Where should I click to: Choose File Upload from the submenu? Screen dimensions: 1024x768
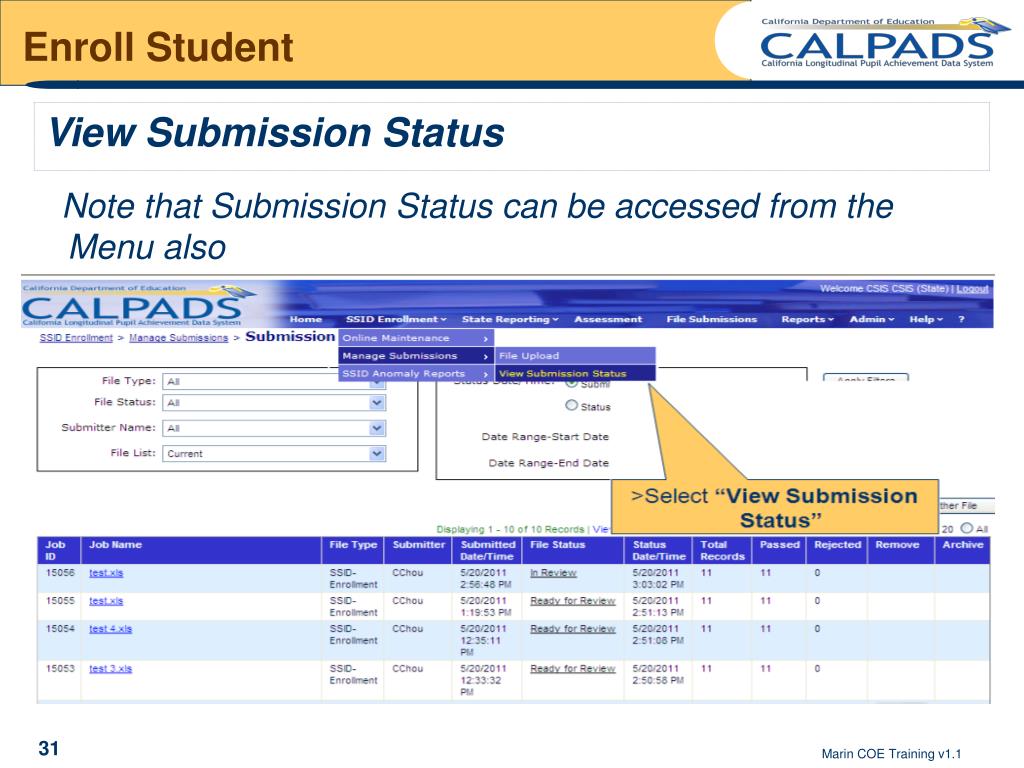575,356
